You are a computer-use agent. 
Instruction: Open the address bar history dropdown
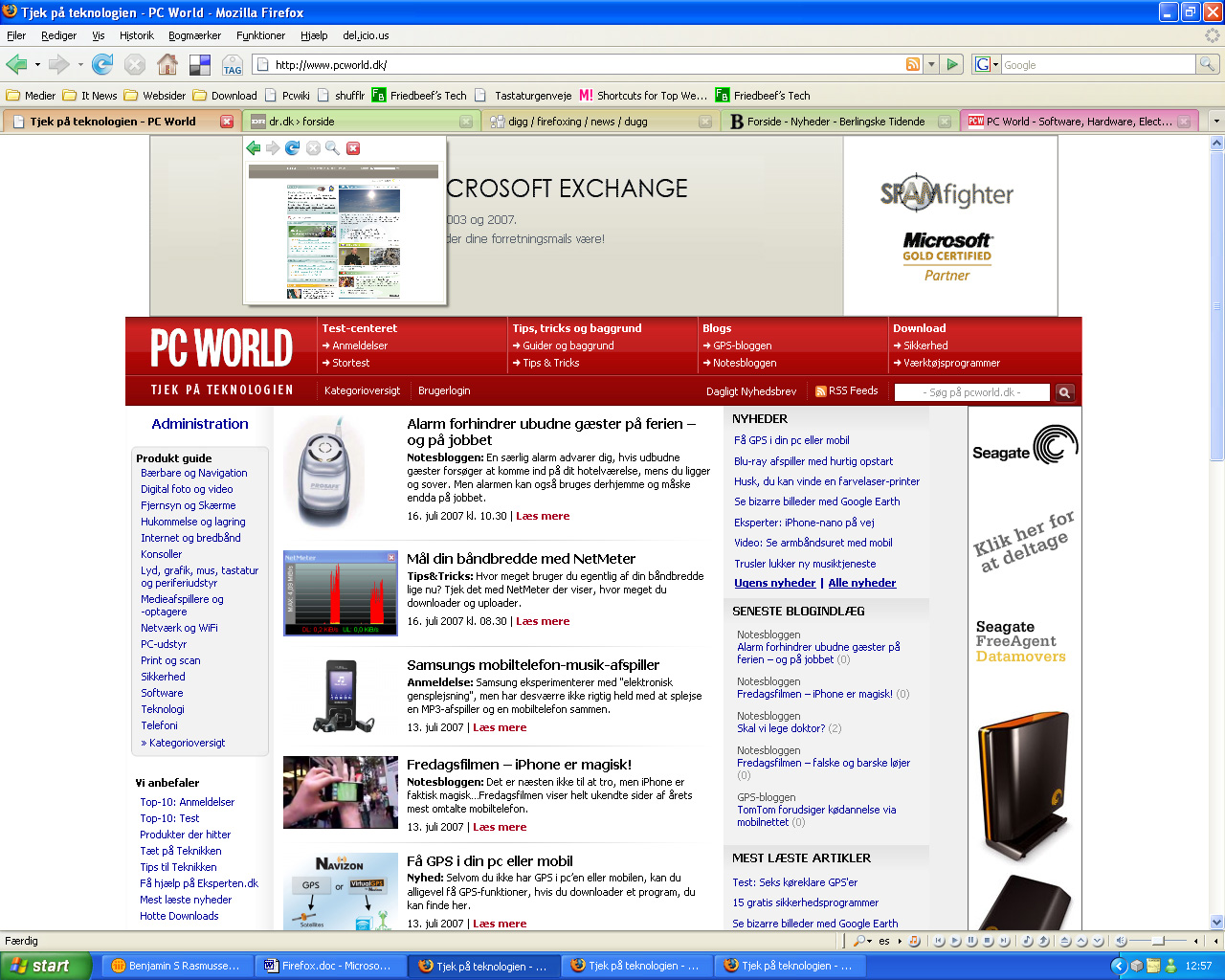coord(931,64)
